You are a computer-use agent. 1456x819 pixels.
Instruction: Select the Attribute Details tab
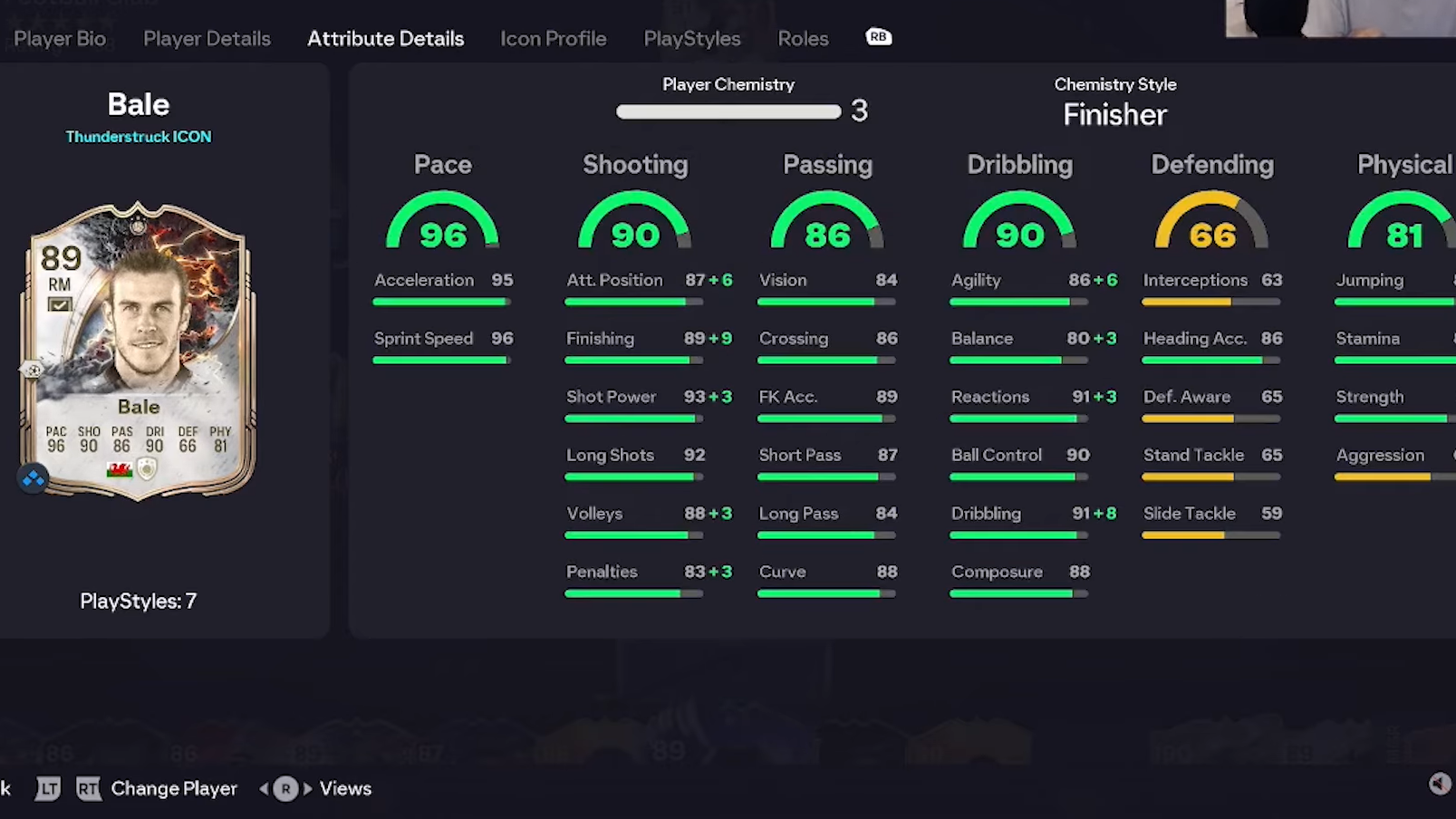click(x=386, y=39)
